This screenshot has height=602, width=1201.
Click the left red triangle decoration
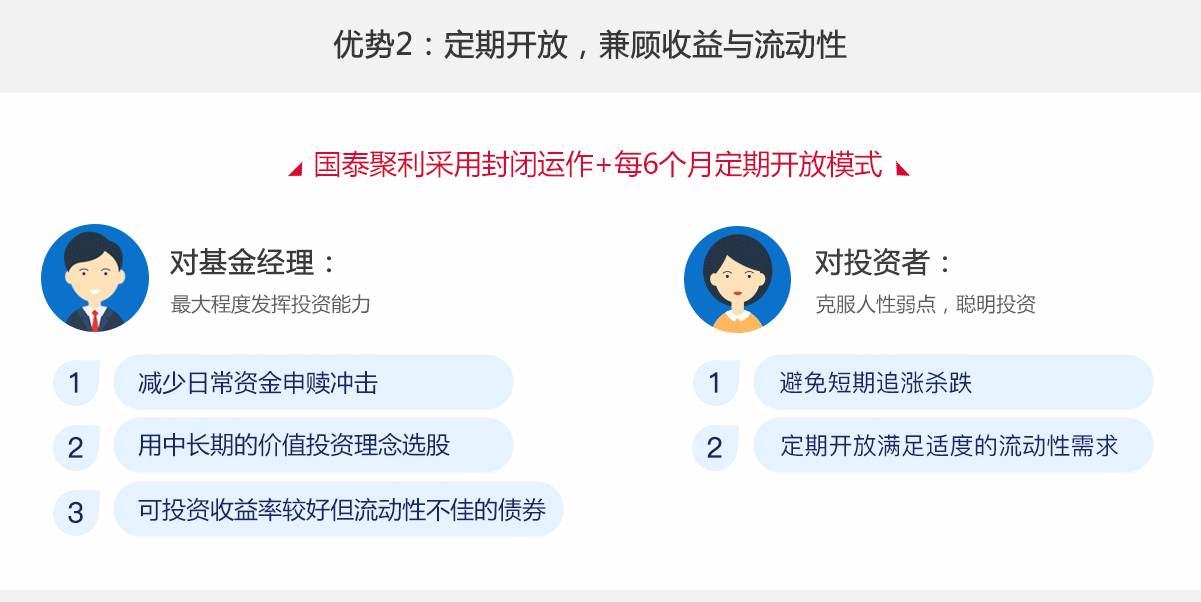[295, 169]
